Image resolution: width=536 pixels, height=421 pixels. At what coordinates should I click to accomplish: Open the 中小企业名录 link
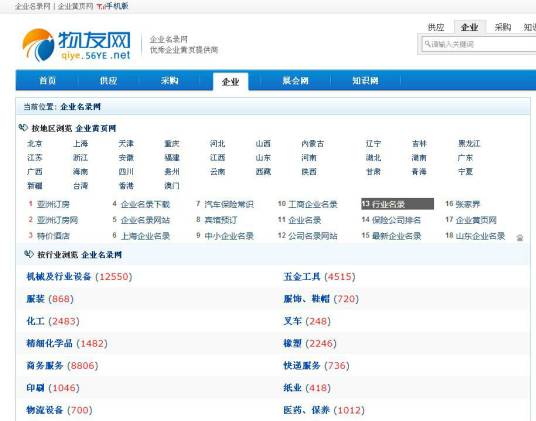click(229, 236)
